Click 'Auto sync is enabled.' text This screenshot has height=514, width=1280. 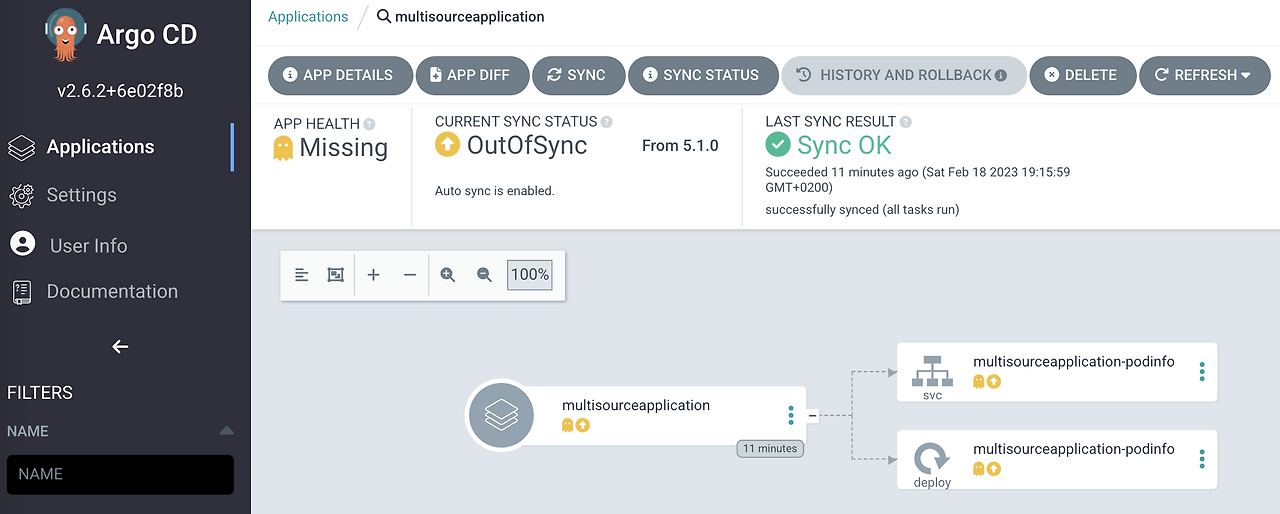click(x=494, y=190)
